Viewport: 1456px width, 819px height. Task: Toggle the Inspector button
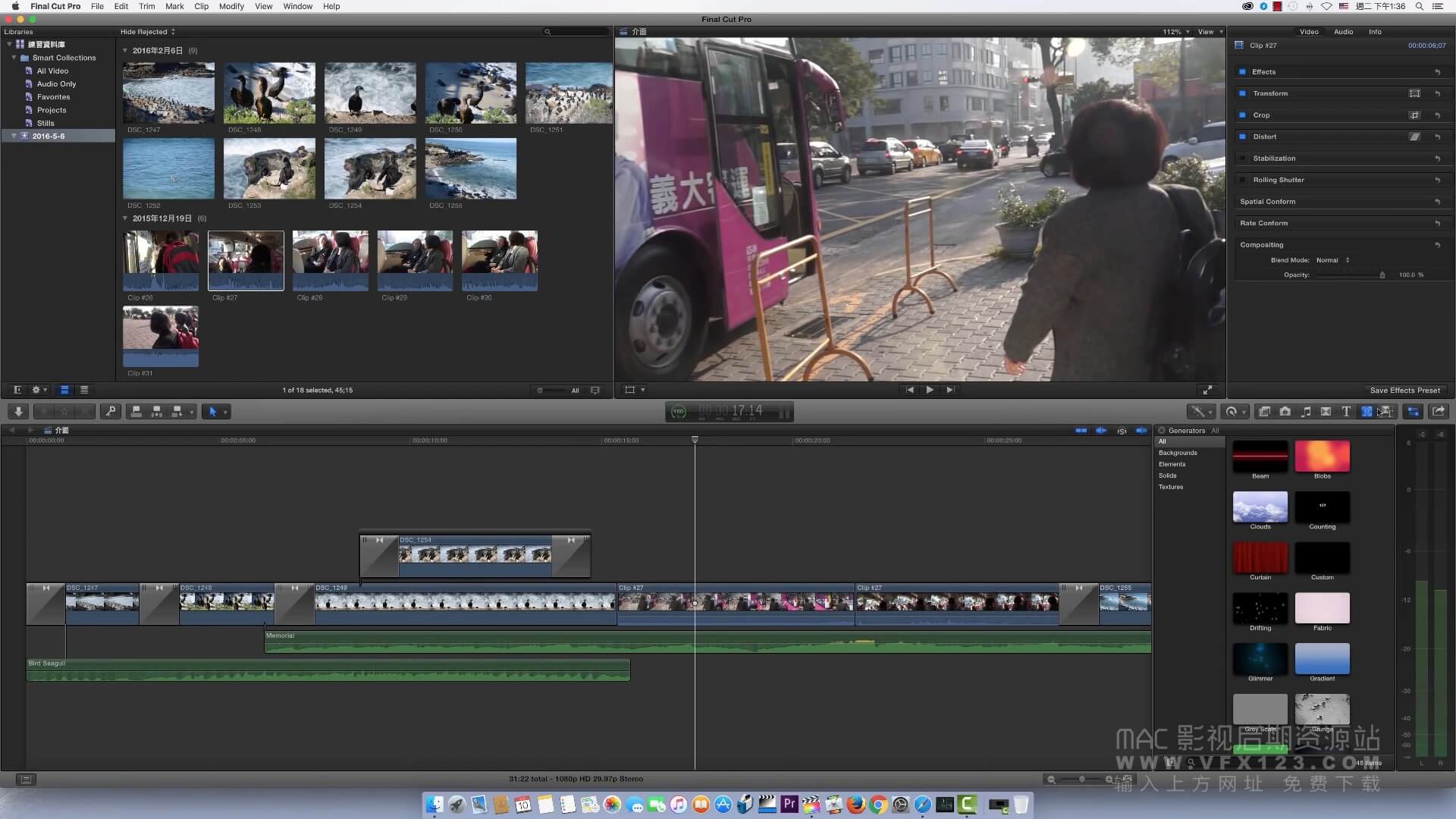click(x=1414, y=412)
